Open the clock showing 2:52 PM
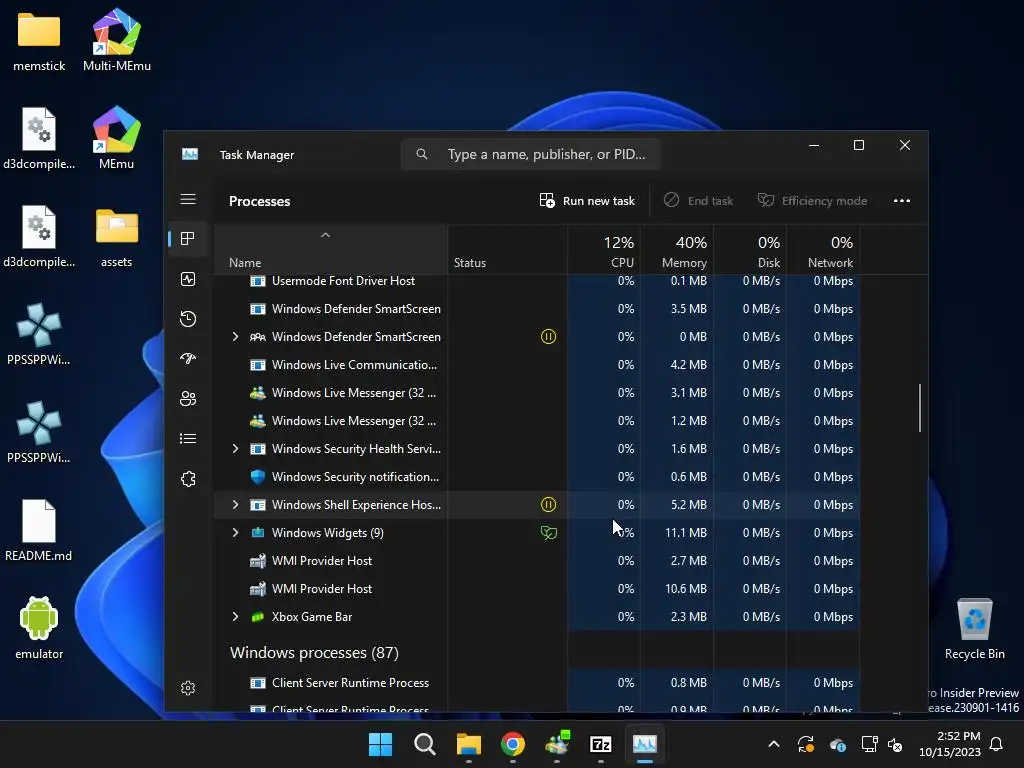Image resolution: width=1024 pixels, height=768 pixels. [950, 744]
